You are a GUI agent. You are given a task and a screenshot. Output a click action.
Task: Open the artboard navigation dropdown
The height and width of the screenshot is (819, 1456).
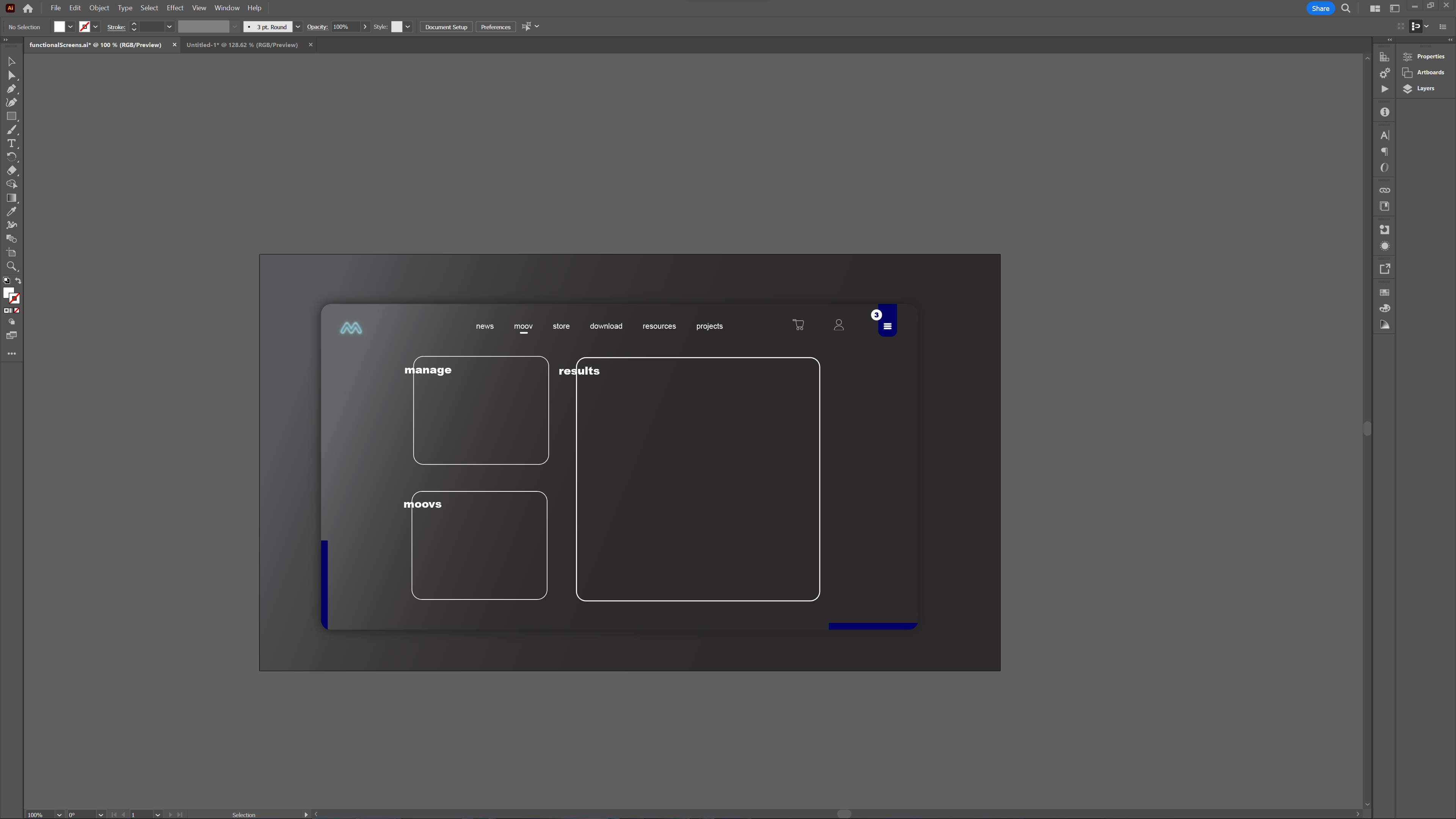(158, 814)
